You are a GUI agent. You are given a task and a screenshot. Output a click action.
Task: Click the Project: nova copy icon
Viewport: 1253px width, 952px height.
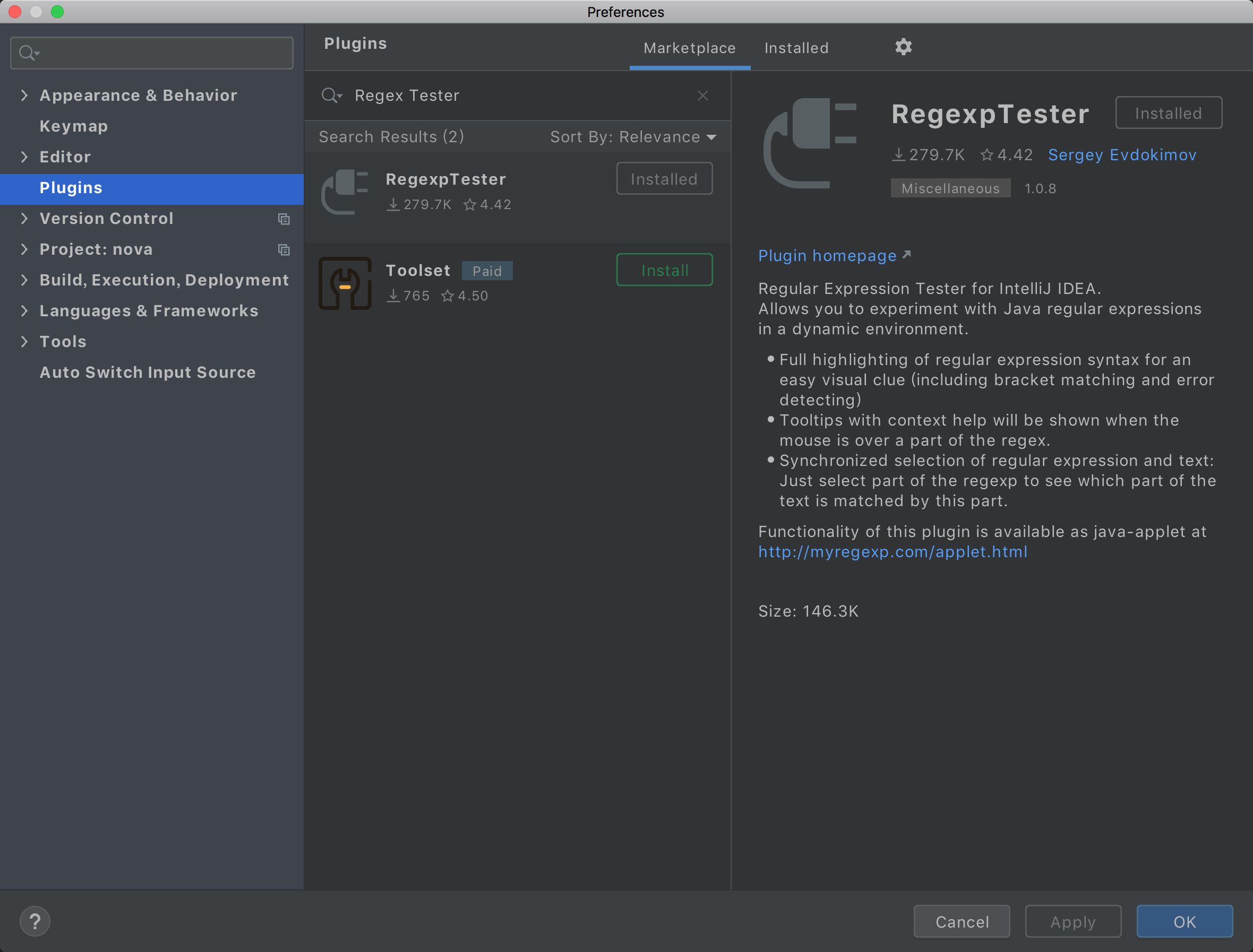[284, 250]
